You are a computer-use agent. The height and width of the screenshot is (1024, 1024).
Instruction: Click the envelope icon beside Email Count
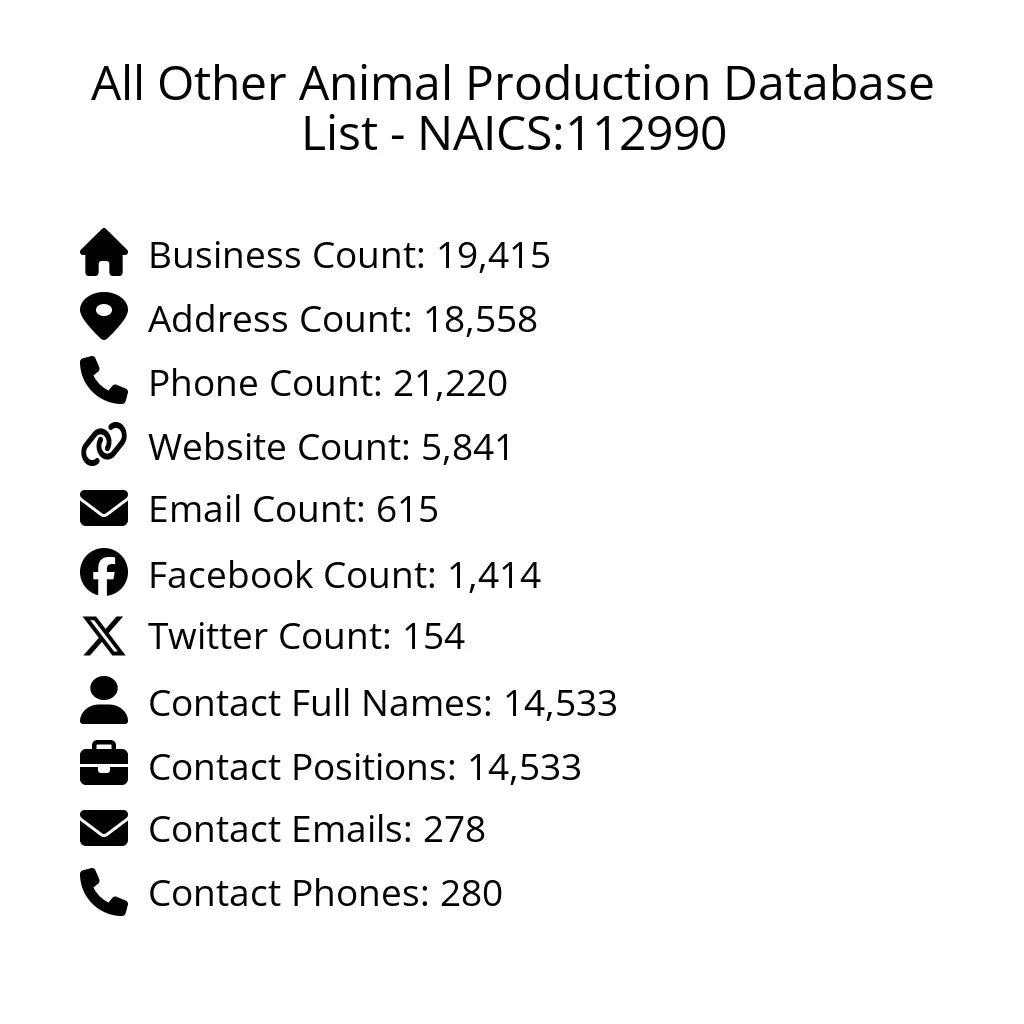(104, 509)
